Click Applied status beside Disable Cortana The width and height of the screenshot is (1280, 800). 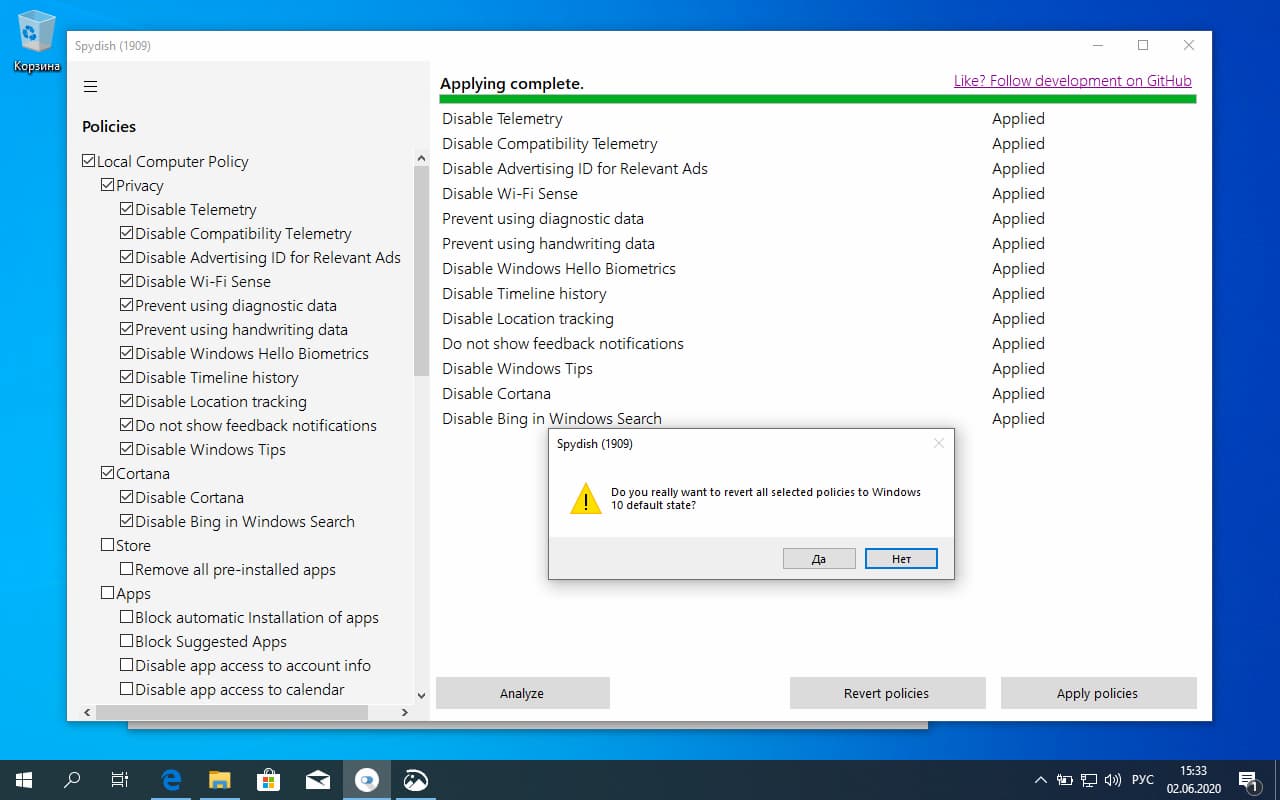pos(1018,393)
